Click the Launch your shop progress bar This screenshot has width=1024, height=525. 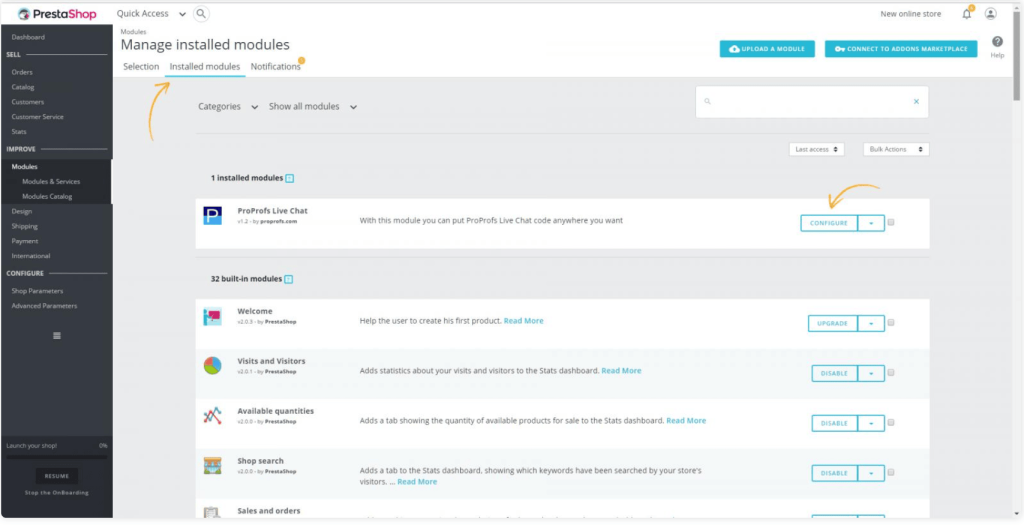[x=57, y=457]
